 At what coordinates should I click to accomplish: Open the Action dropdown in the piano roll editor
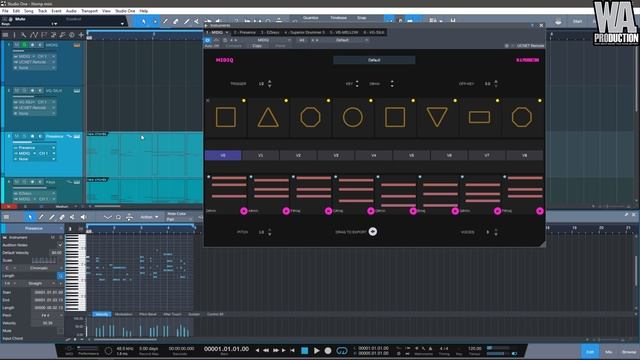pyautogui.click(x=149, y=217)
